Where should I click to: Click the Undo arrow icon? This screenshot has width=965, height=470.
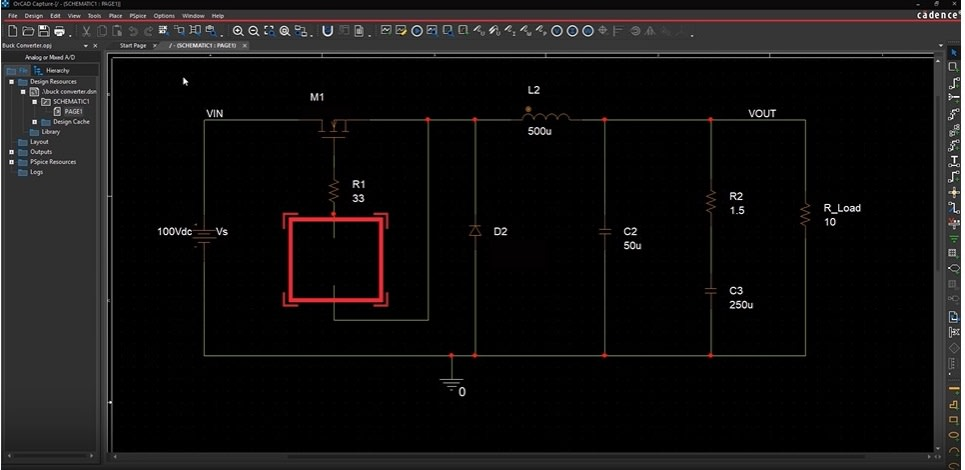coord(132,31)
